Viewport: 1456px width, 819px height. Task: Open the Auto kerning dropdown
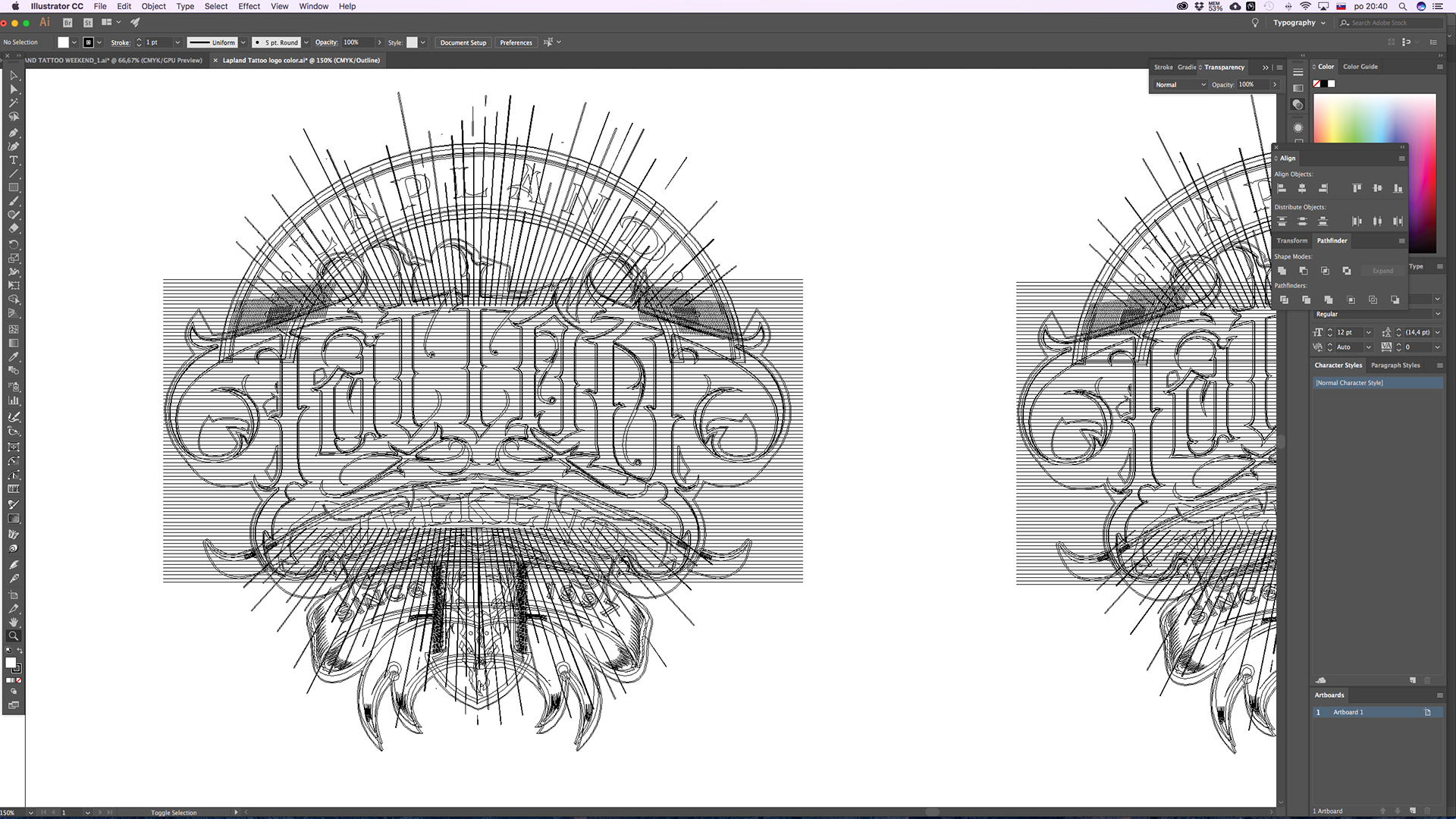click(x=1369, y=347)
